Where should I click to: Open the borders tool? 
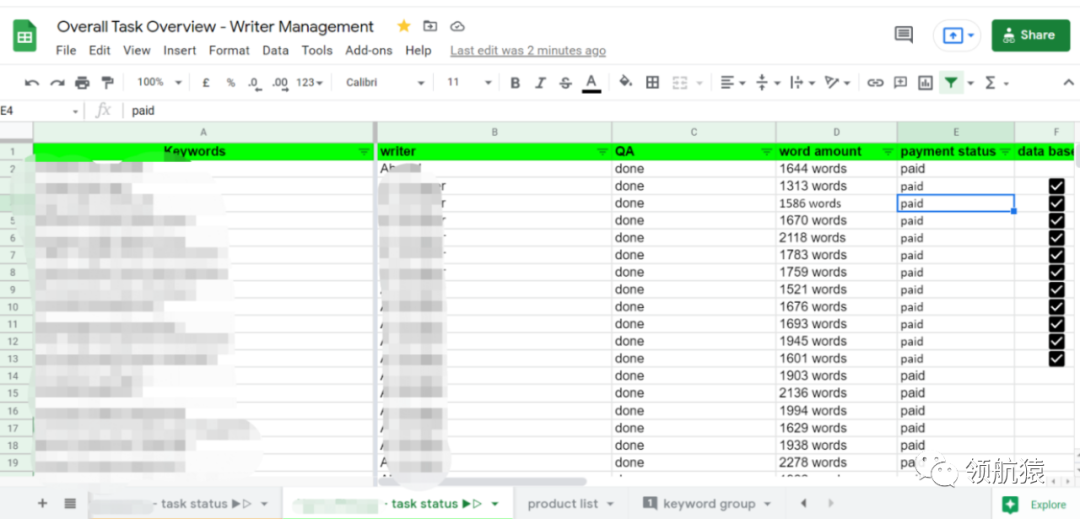click(x=652, y=83)
